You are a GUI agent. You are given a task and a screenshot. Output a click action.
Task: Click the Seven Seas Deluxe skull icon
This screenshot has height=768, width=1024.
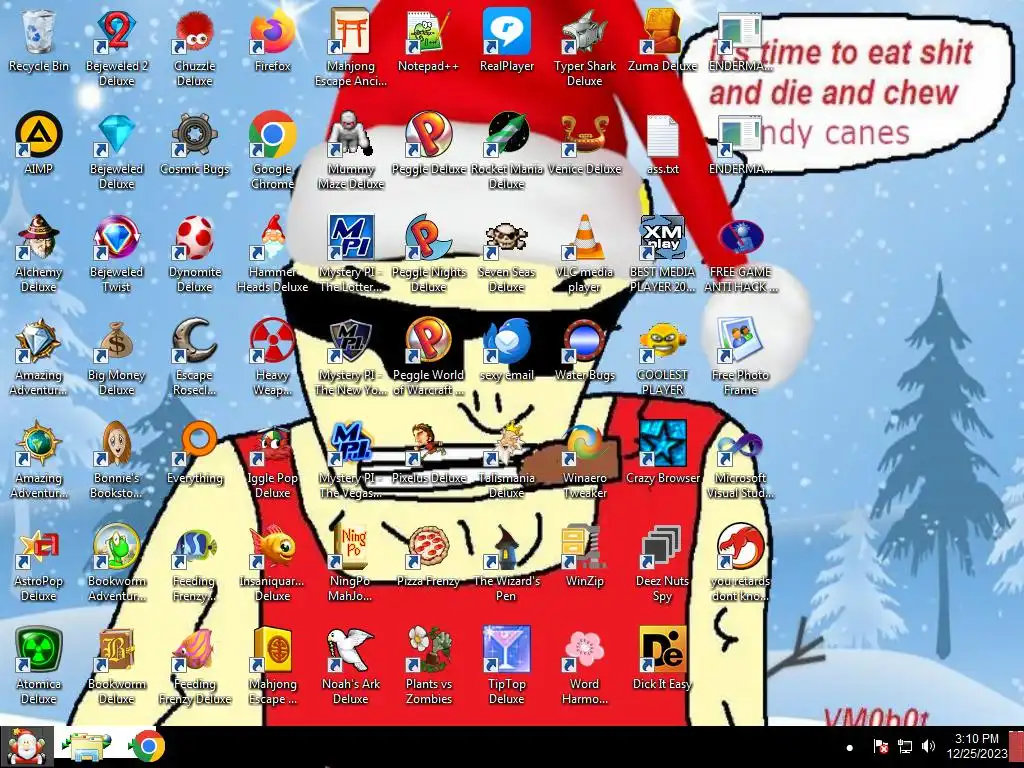pos(507,237)
